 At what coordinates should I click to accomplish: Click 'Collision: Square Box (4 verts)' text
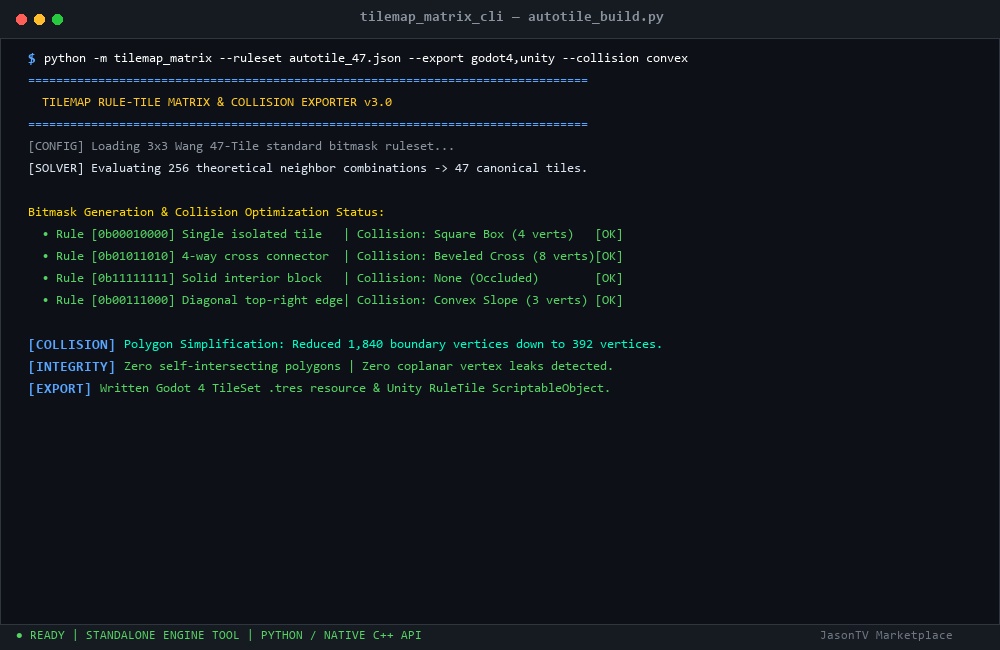465,234
